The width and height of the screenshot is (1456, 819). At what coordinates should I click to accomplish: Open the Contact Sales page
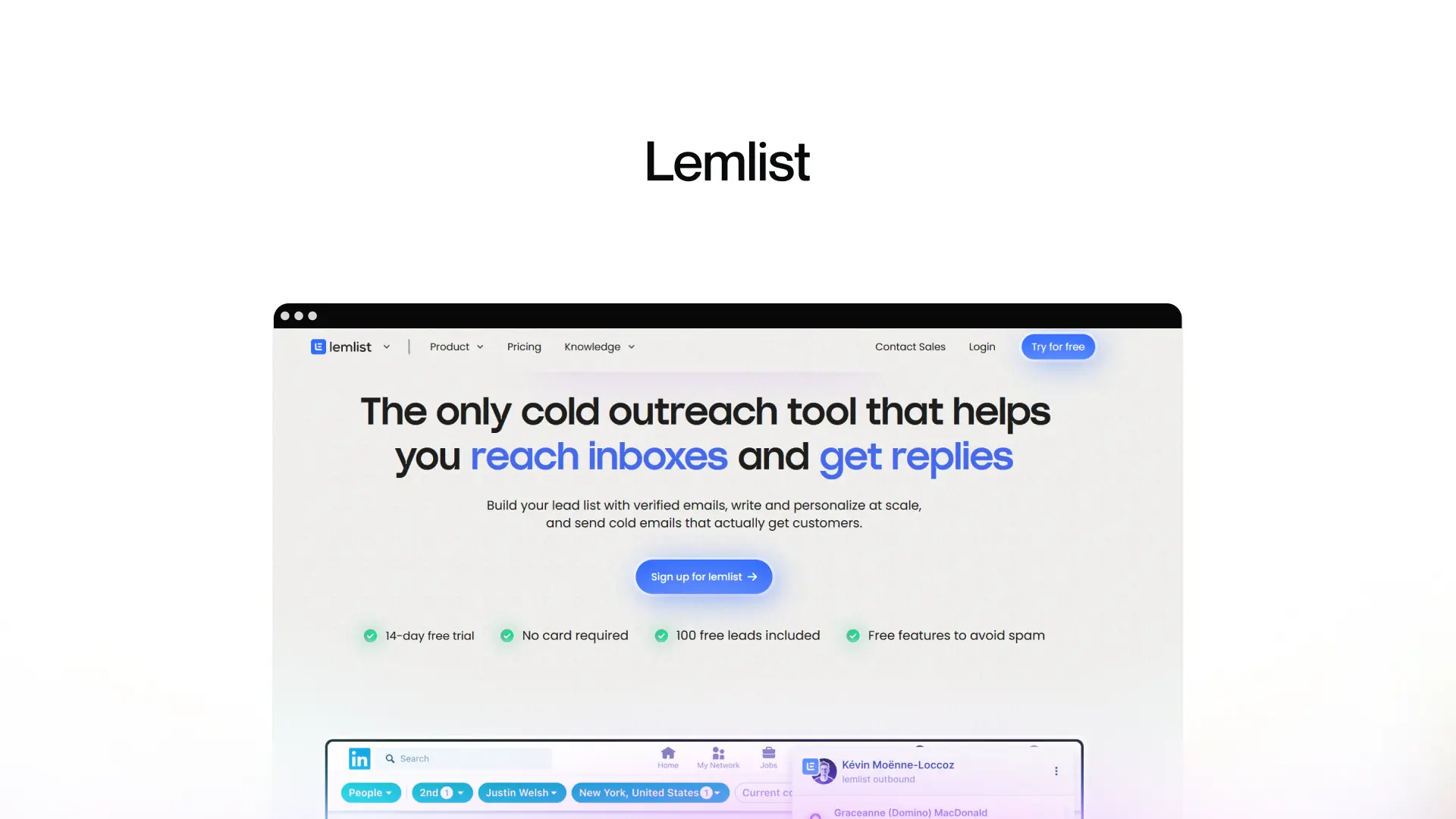(910, 346)
